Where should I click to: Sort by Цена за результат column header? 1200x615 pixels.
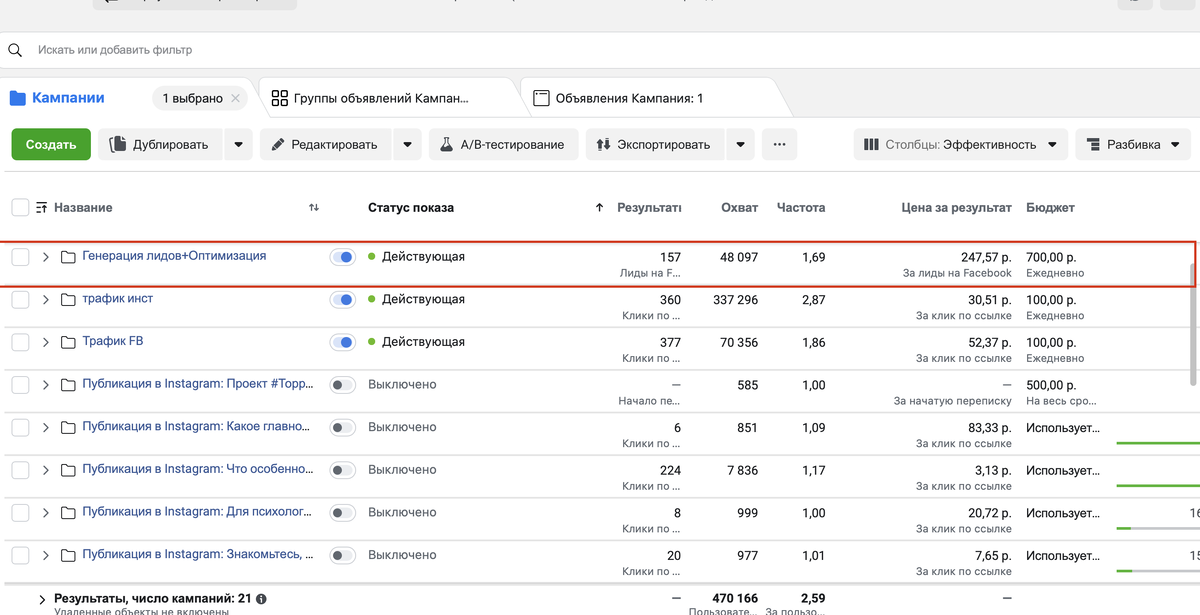pos(956,208)
